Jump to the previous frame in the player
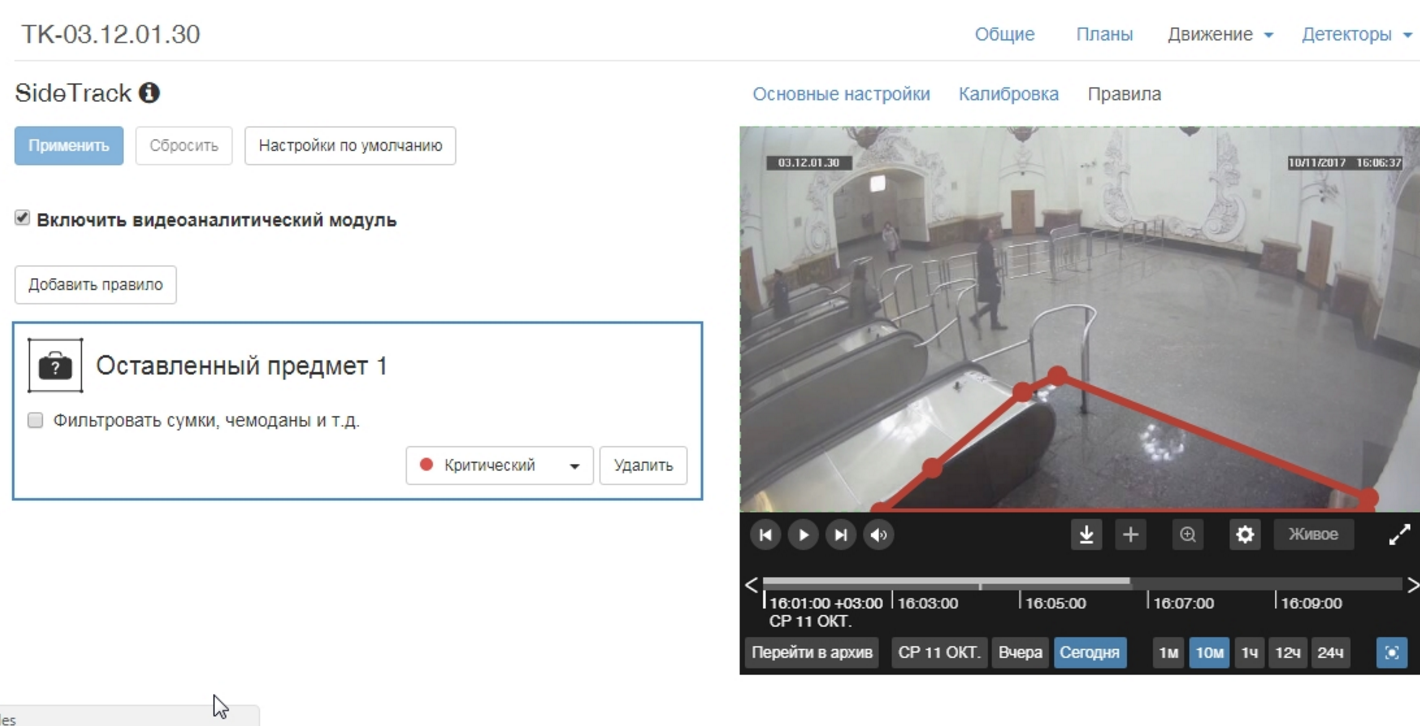The width and height of the screenshot is (1420, 726). tap(765, 535)
